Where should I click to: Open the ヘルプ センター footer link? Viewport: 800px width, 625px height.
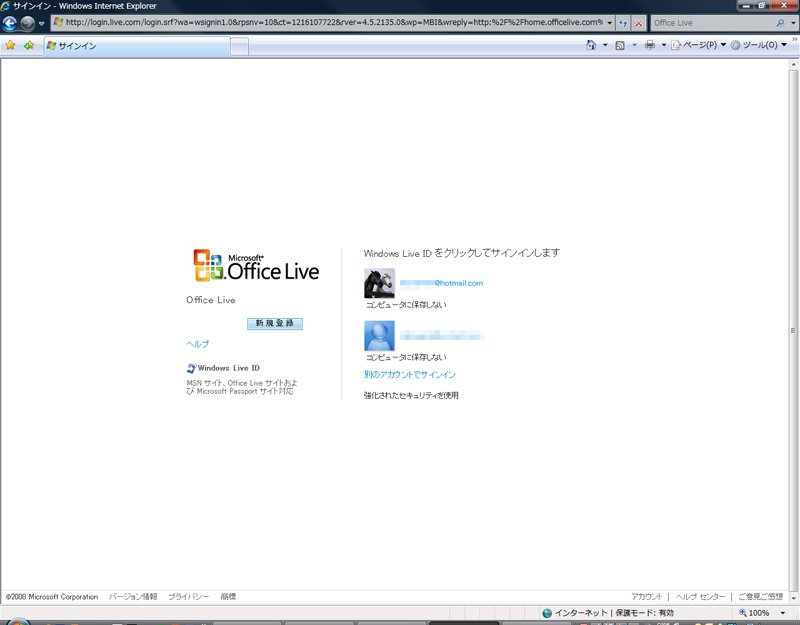700,596
